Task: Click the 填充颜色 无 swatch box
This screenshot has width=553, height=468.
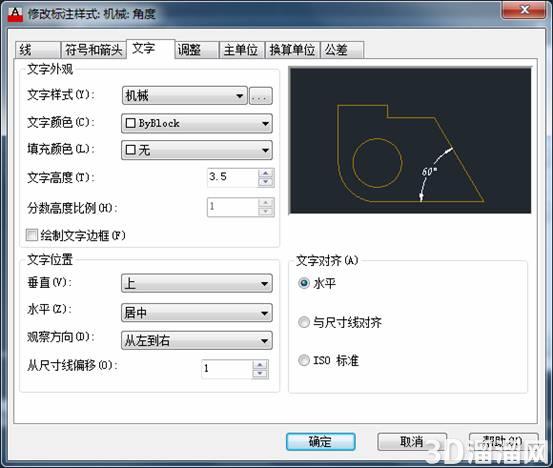Action: (x=130, y=150)
